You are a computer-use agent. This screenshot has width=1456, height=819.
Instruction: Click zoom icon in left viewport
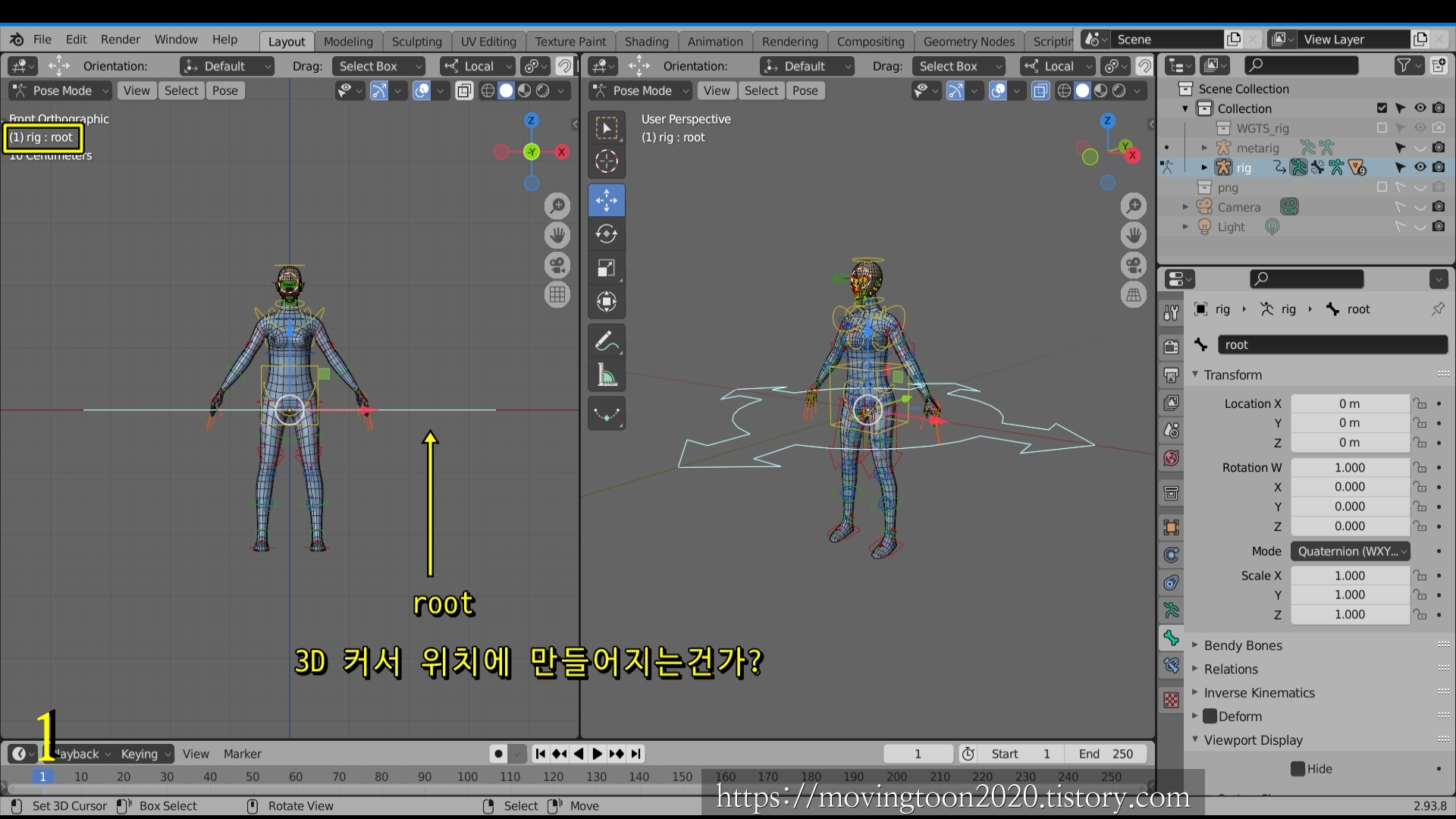click(x=557, y=206)
